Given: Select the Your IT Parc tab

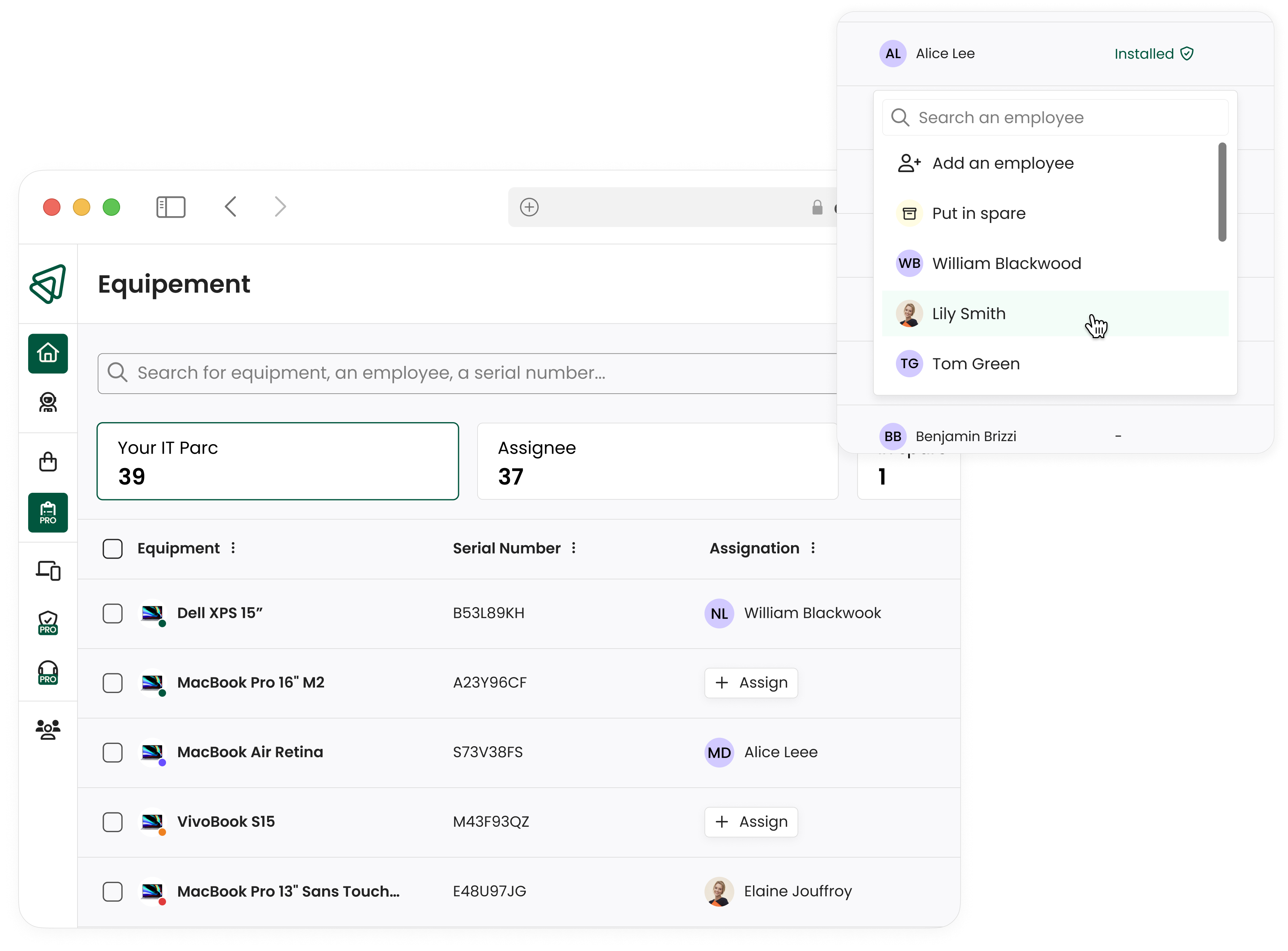Looking at the screenshot, I should pyautogui.click(x=277, y=461).
